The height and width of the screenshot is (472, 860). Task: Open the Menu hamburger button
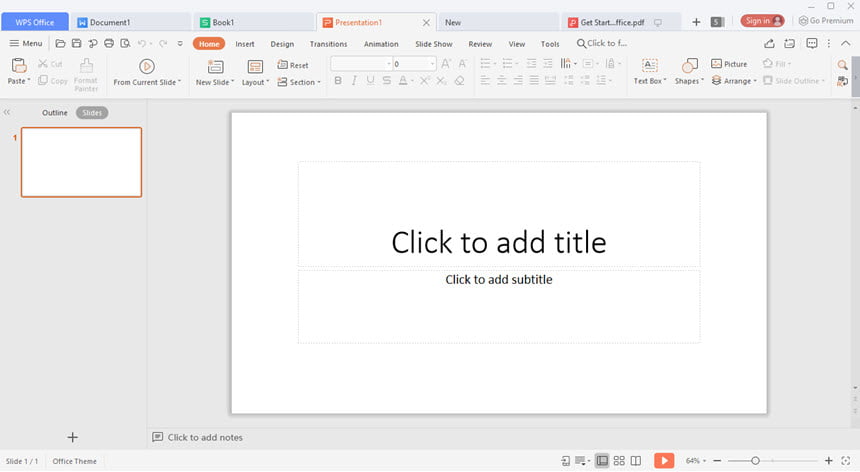tap(26, 43)
